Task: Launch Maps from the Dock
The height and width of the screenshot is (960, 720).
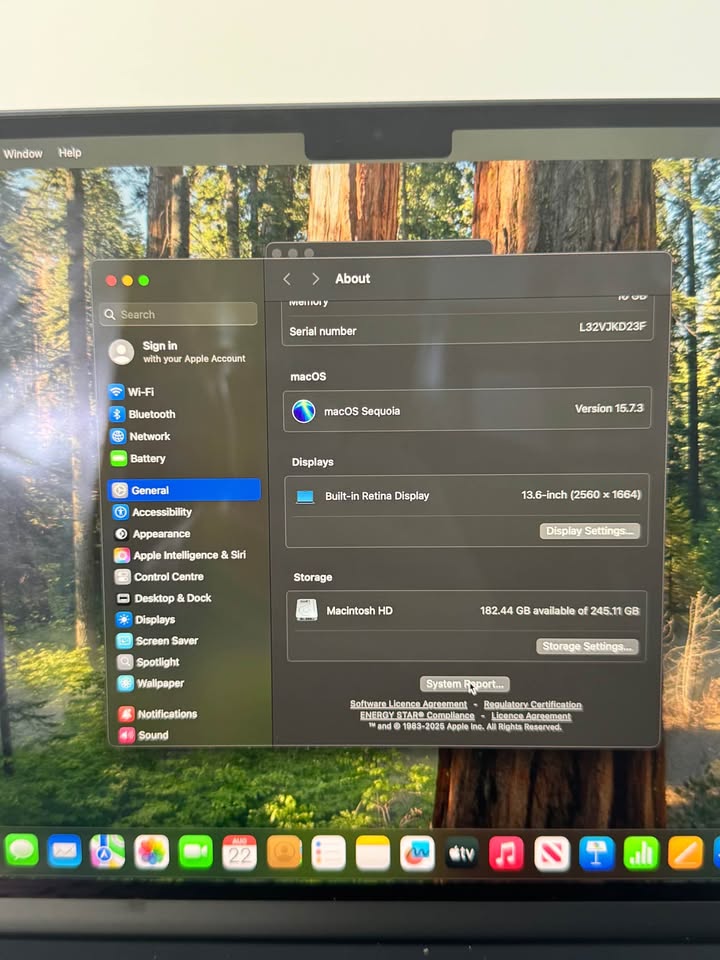Action: (x=107, y=852)
